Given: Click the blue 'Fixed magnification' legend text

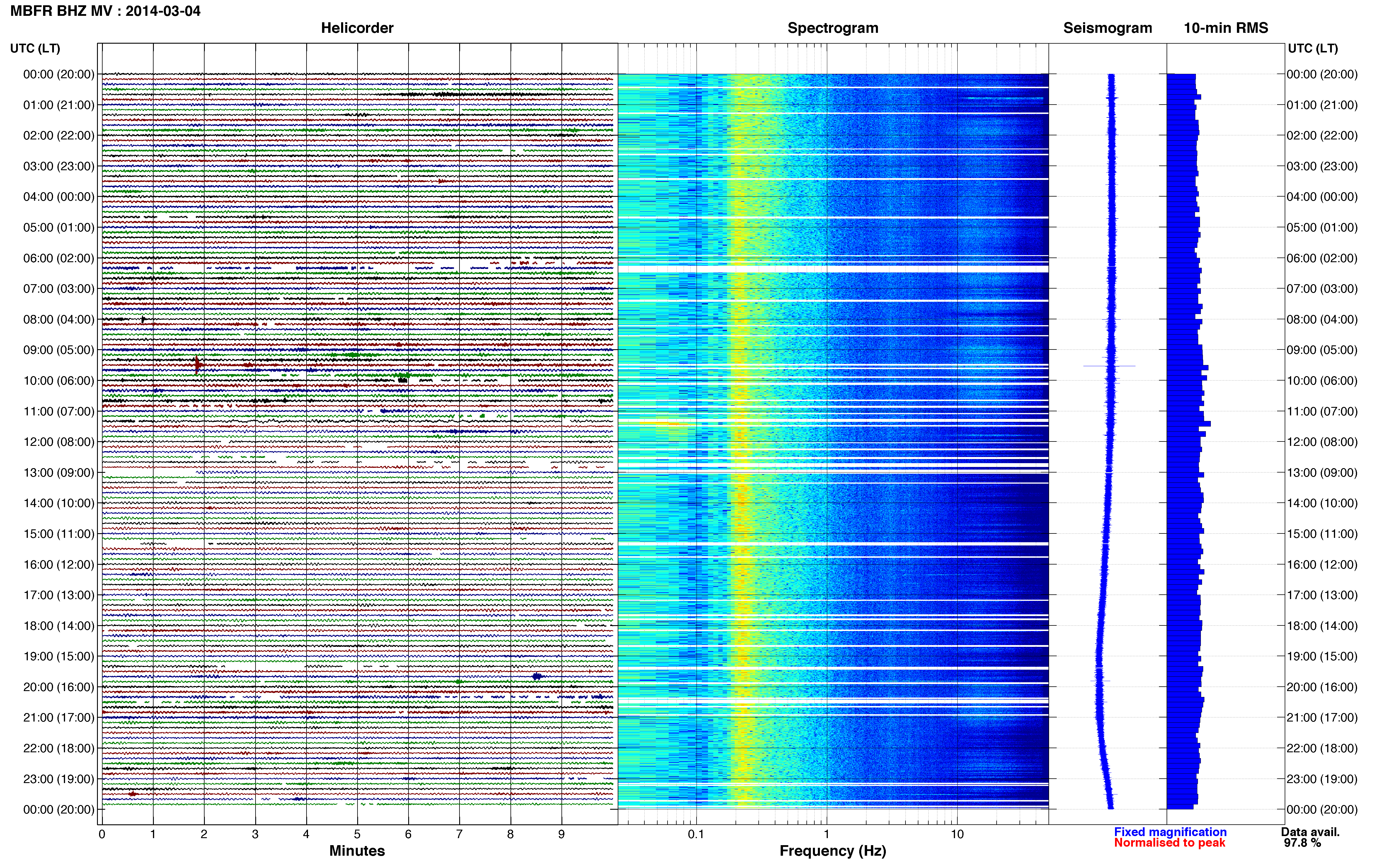Looking at the screenshot, I should 1170,832.
